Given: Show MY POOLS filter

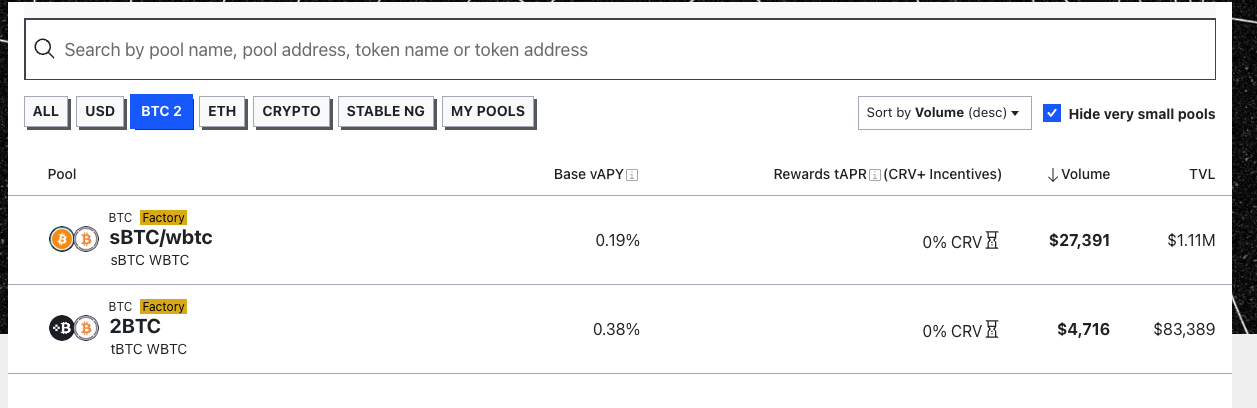Looking at the screenshot, I should click(x=488, y=112).
